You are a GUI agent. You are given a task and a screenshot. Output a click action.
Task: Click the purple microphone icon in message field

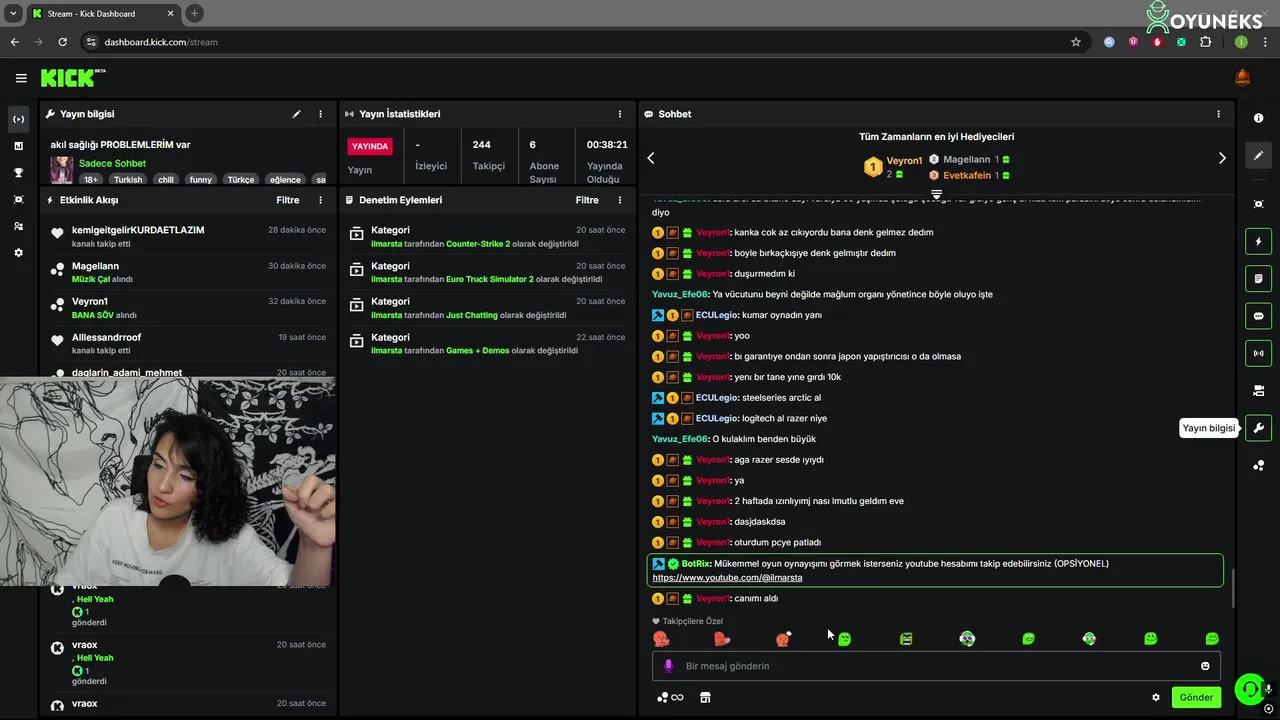[x=668, y=666]
